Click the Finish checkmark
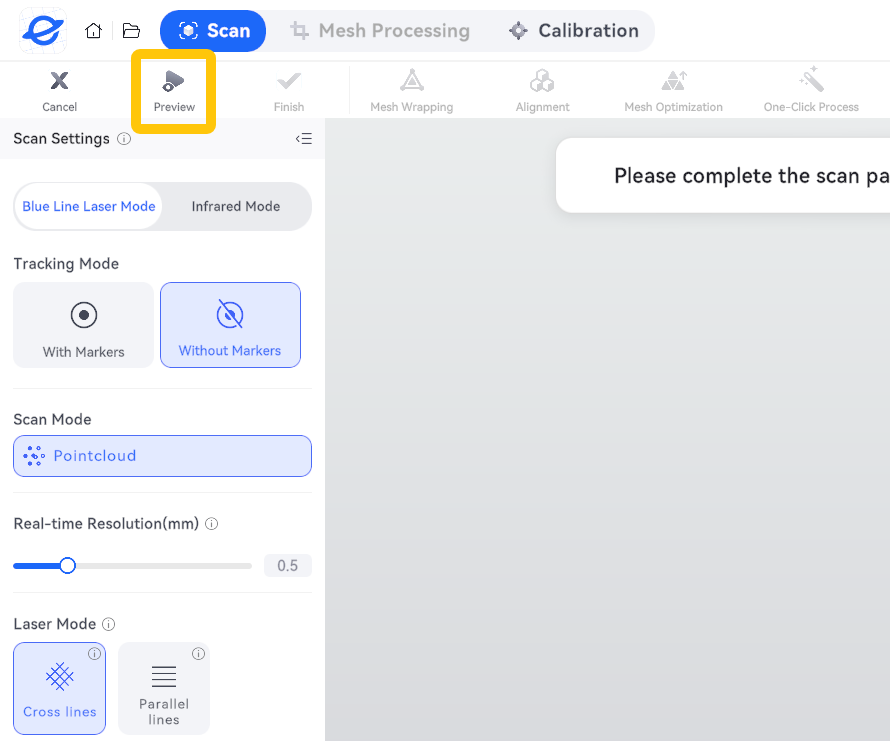Viewport: 890px width, 741px height. coord(289,91)
